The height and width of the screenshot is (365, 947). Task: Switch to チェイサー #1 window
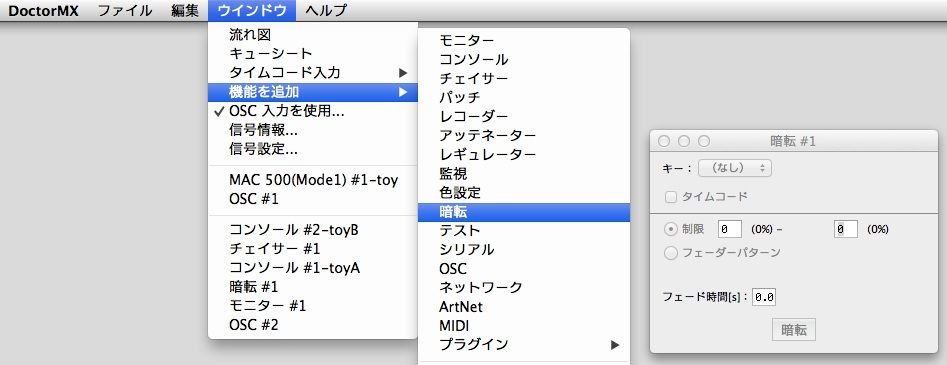(313, 248)
